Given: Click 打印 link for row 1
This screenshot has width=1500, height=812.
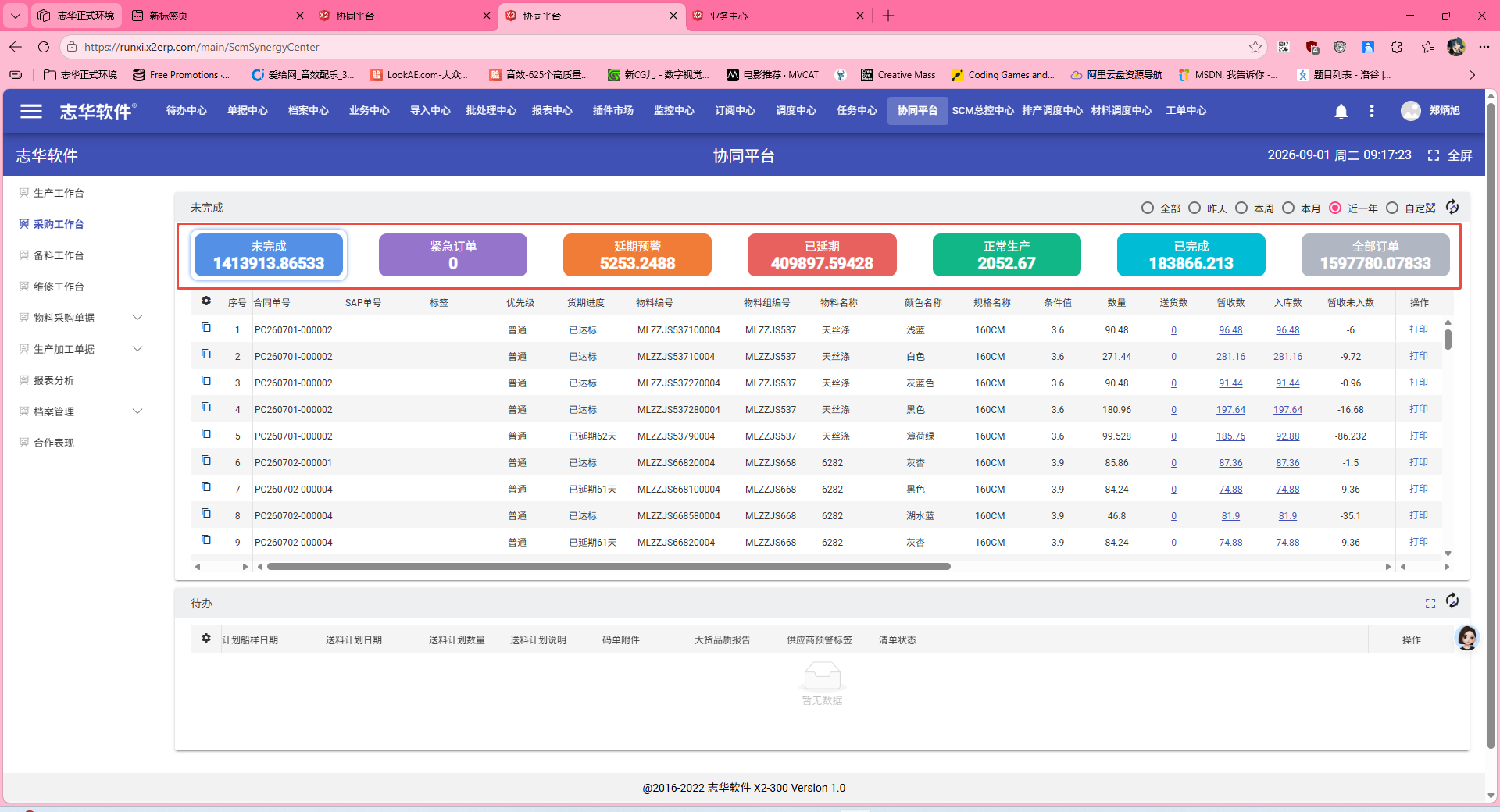Looking at the screenshot, I should (x=1418, y=329).
